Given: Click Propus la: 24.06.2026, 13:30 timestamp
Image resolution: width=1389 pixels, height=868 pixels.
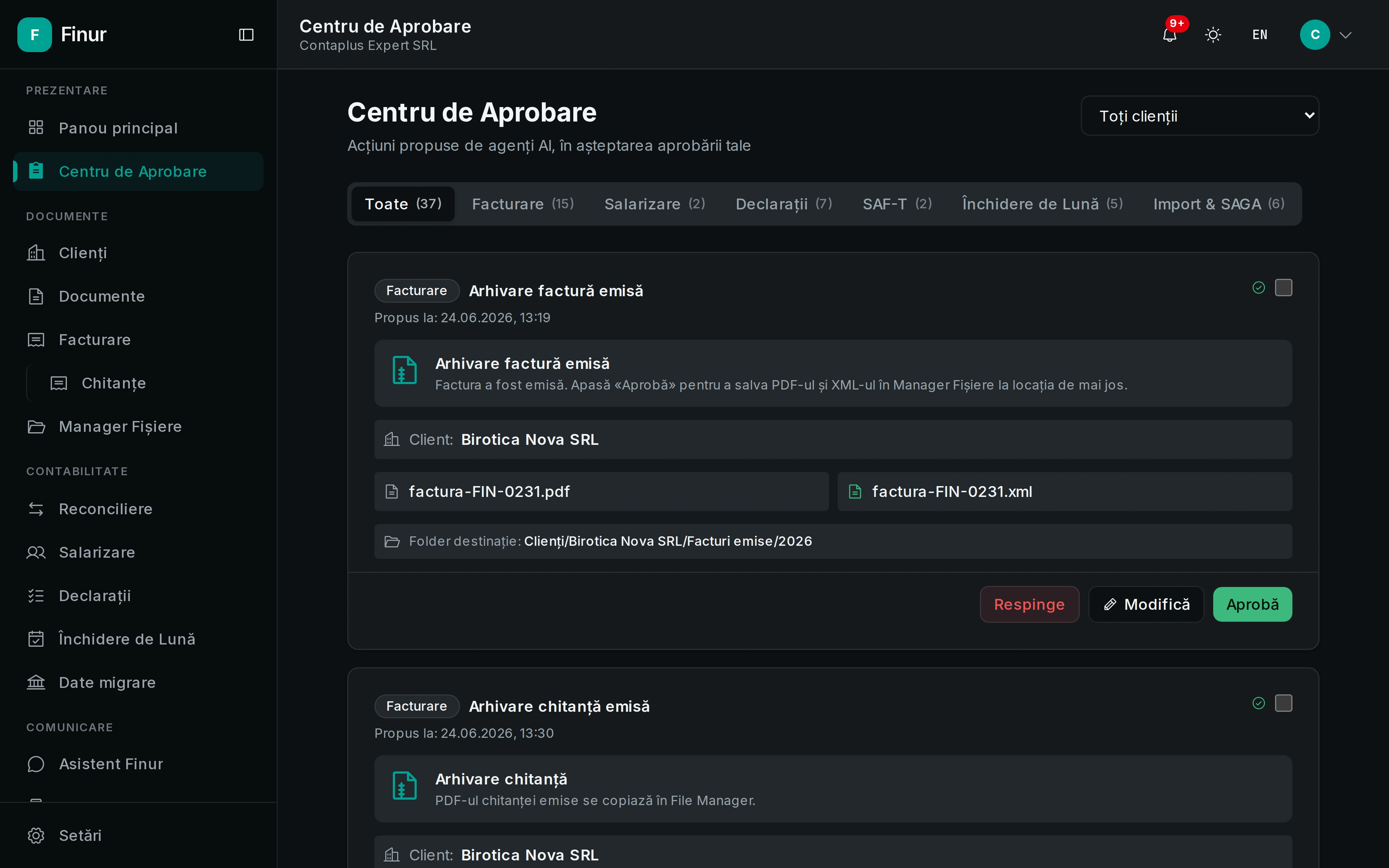Looking at the screenshot, I should [464, 733].
